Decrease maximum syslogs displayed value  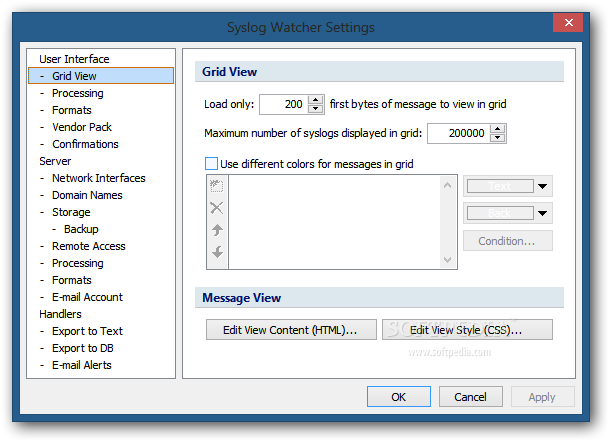[497, 138]
